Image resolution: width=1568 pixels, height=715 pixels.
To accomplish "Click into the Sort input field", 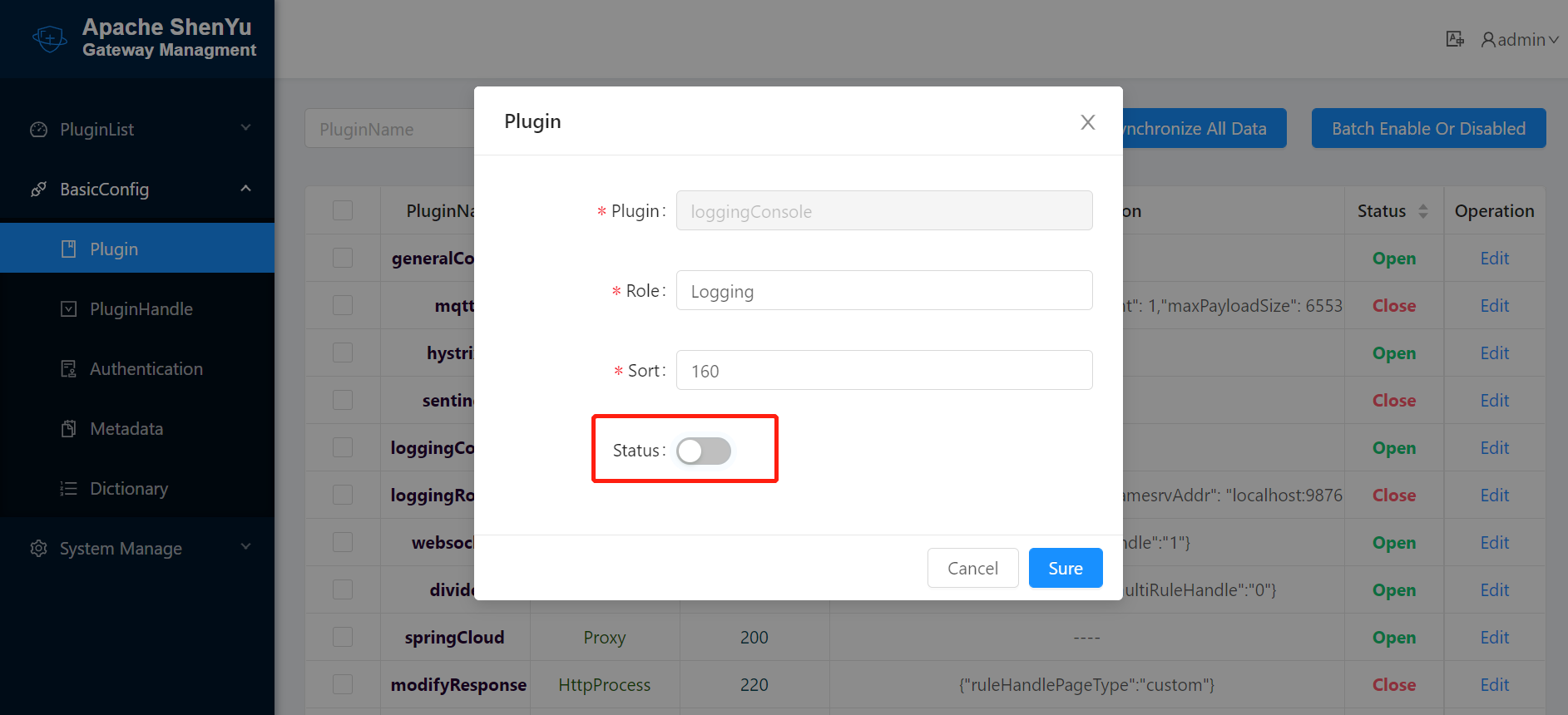I will (x=883, y=371).
